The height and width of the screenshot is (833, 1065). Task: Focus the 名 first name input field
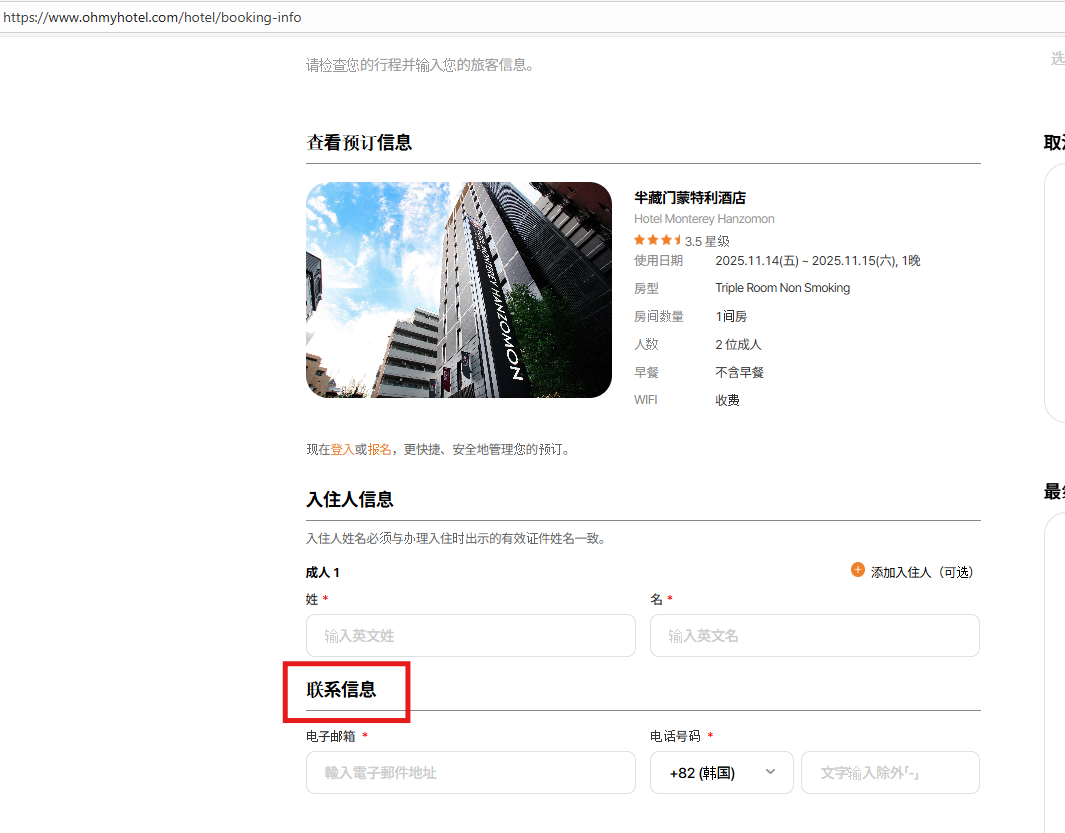click(x=814, y=636)
